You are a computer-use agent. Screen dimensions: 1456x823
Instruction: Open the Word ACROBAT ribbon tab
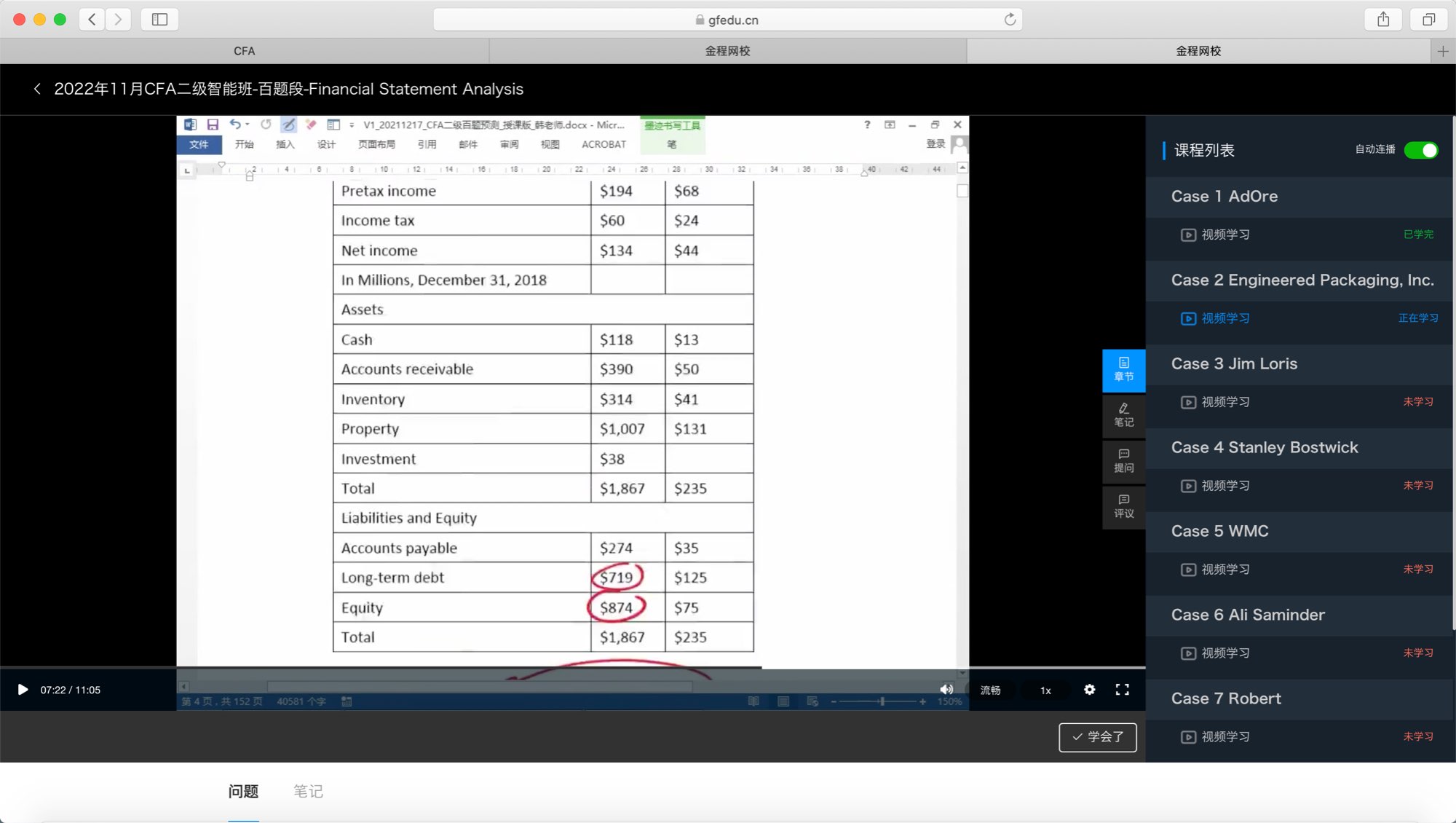click(x=604, y=144)
